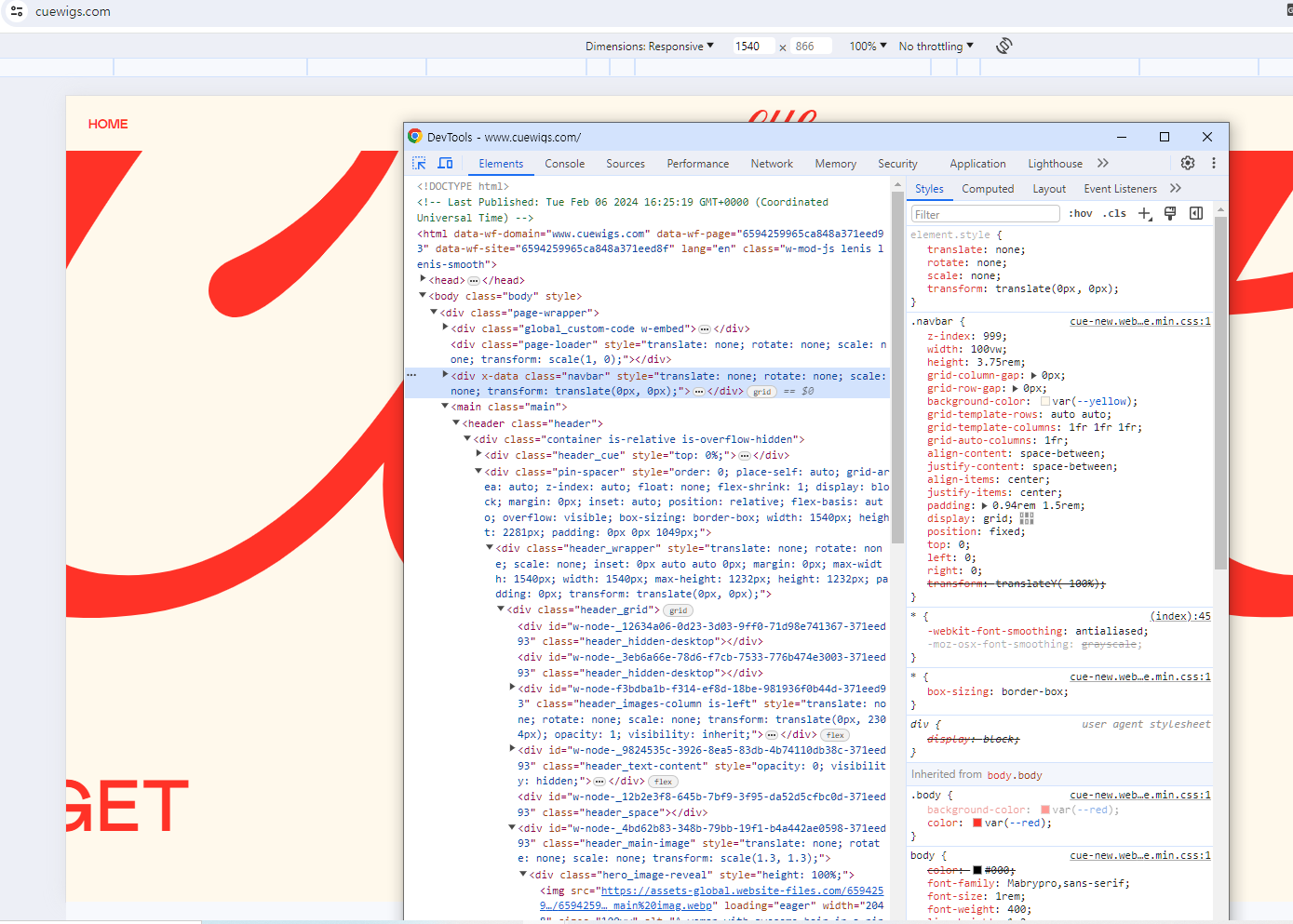Expand the head element node
Screen dimensions: 1293x924
[423, 280]
